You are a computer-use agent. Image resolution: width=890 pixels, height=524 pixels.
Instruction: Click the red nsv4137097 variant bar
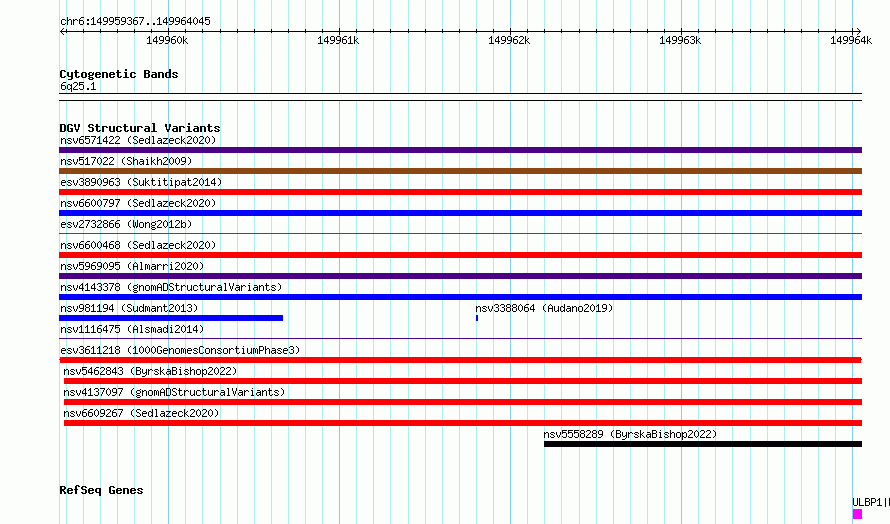[463, 402]
